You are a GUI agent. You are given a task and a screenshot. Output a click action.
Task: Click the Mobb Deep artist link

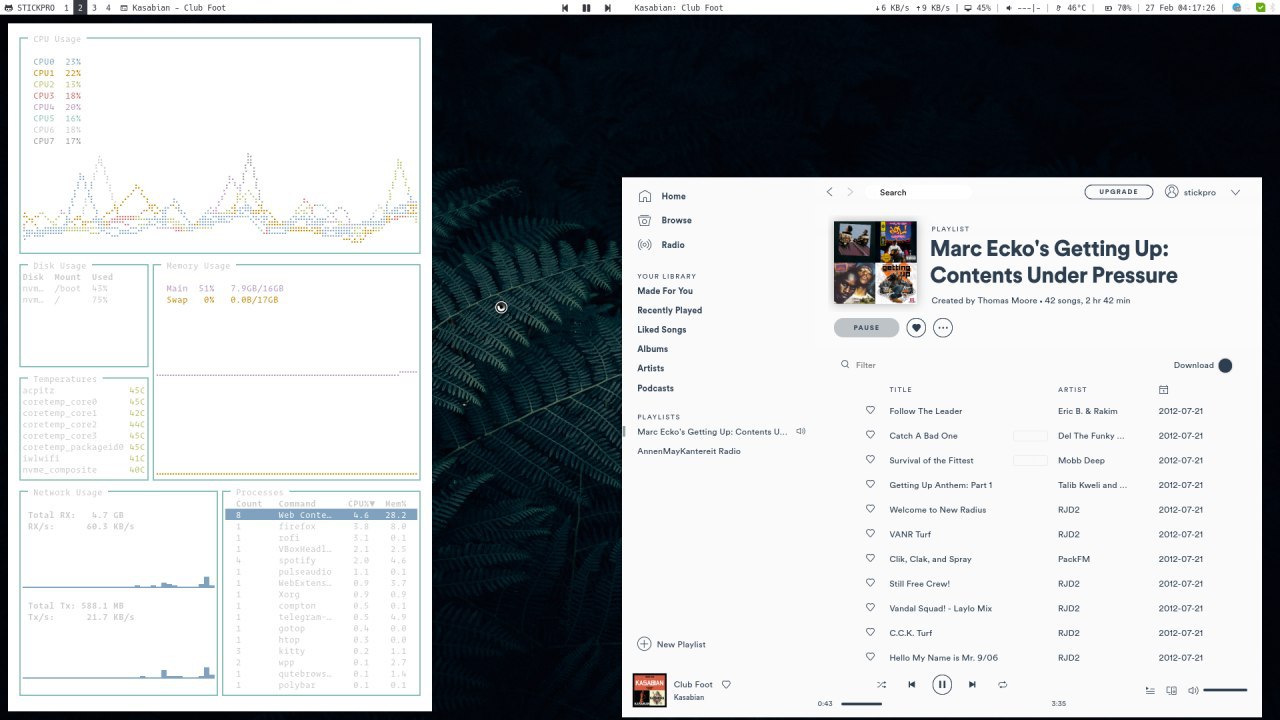point(1081,460)
